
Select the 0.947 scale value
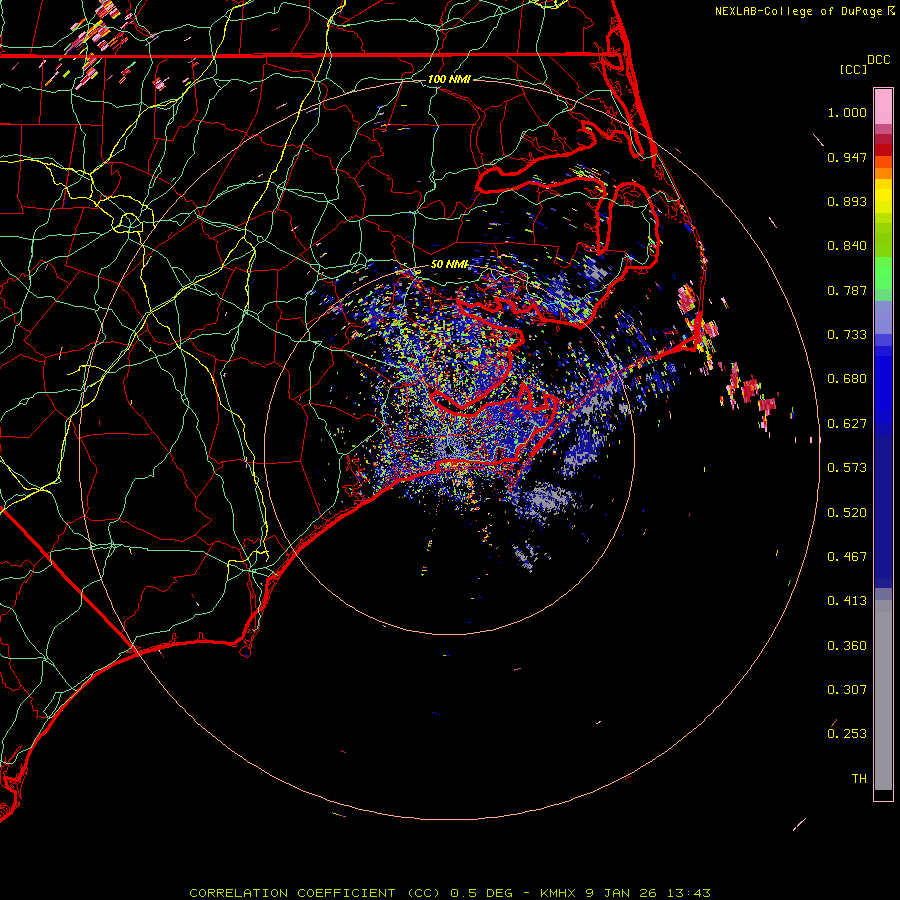[x=846, y=158]
